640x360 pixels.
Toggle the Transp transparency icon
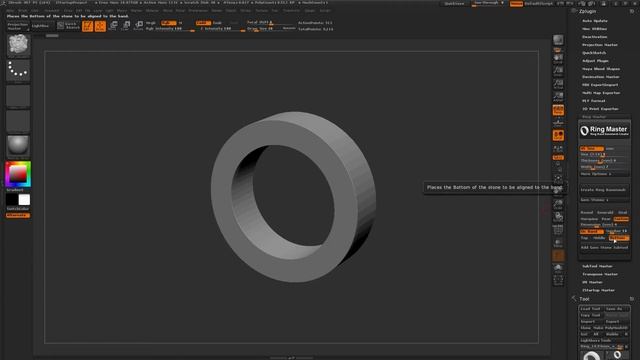point(558,243)
